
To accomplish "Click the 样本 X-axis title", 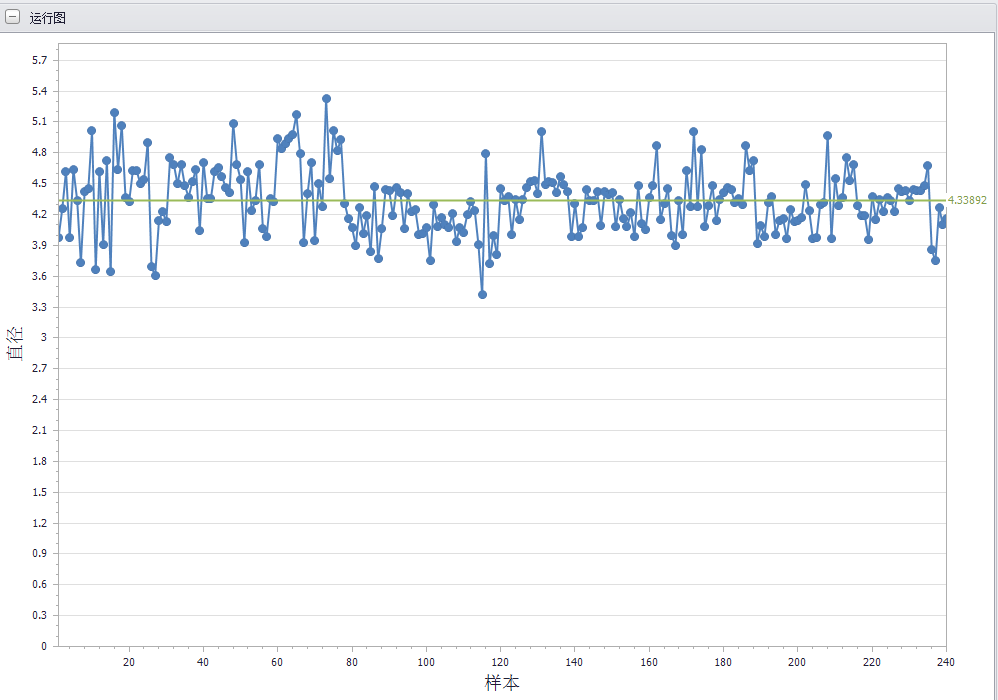I will (x=502, y=683).
